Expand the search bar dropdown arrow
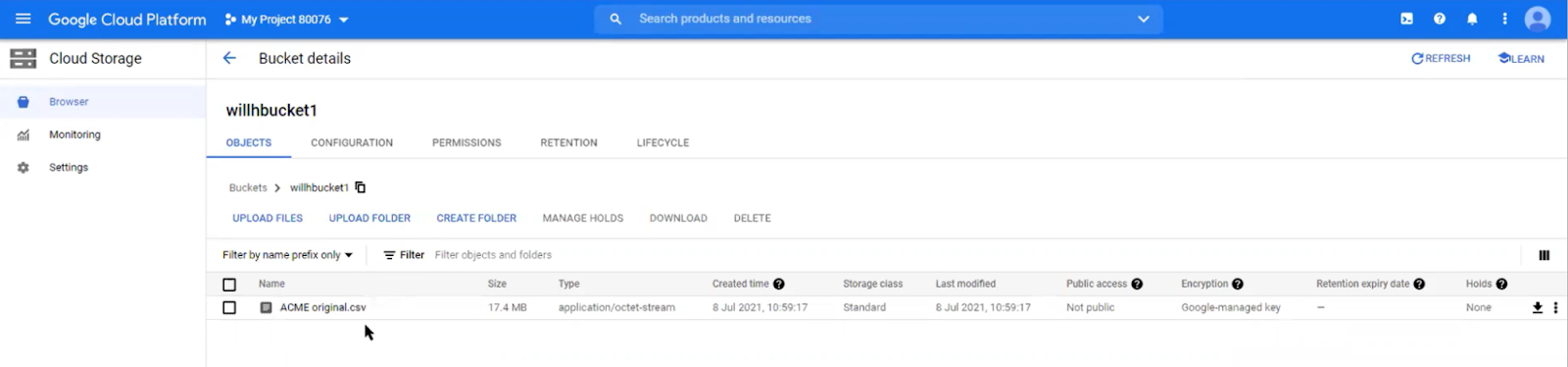Screen dimensions: 1568x367 tap(1143, 19)
